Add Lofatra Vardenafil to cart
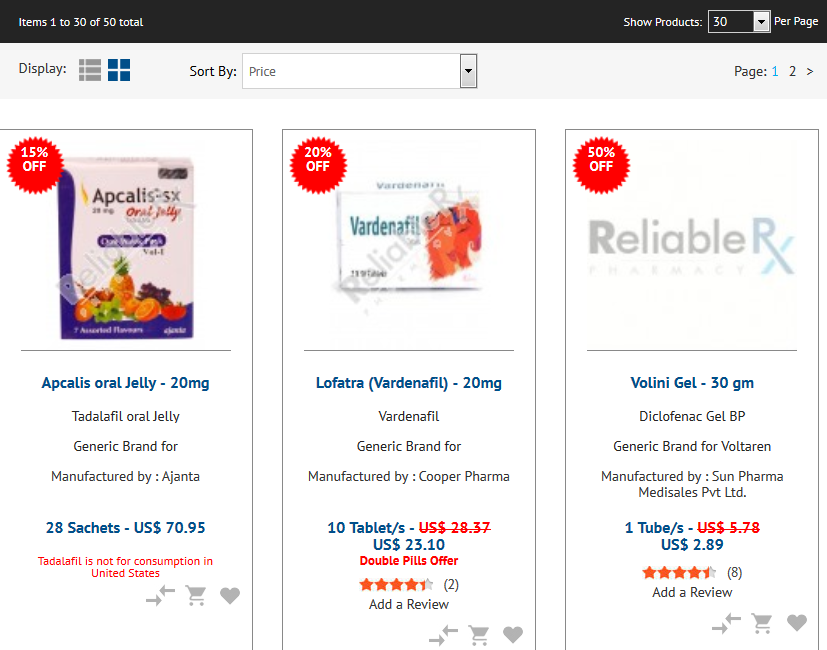The image size is (827, 650). pos(479,635)
